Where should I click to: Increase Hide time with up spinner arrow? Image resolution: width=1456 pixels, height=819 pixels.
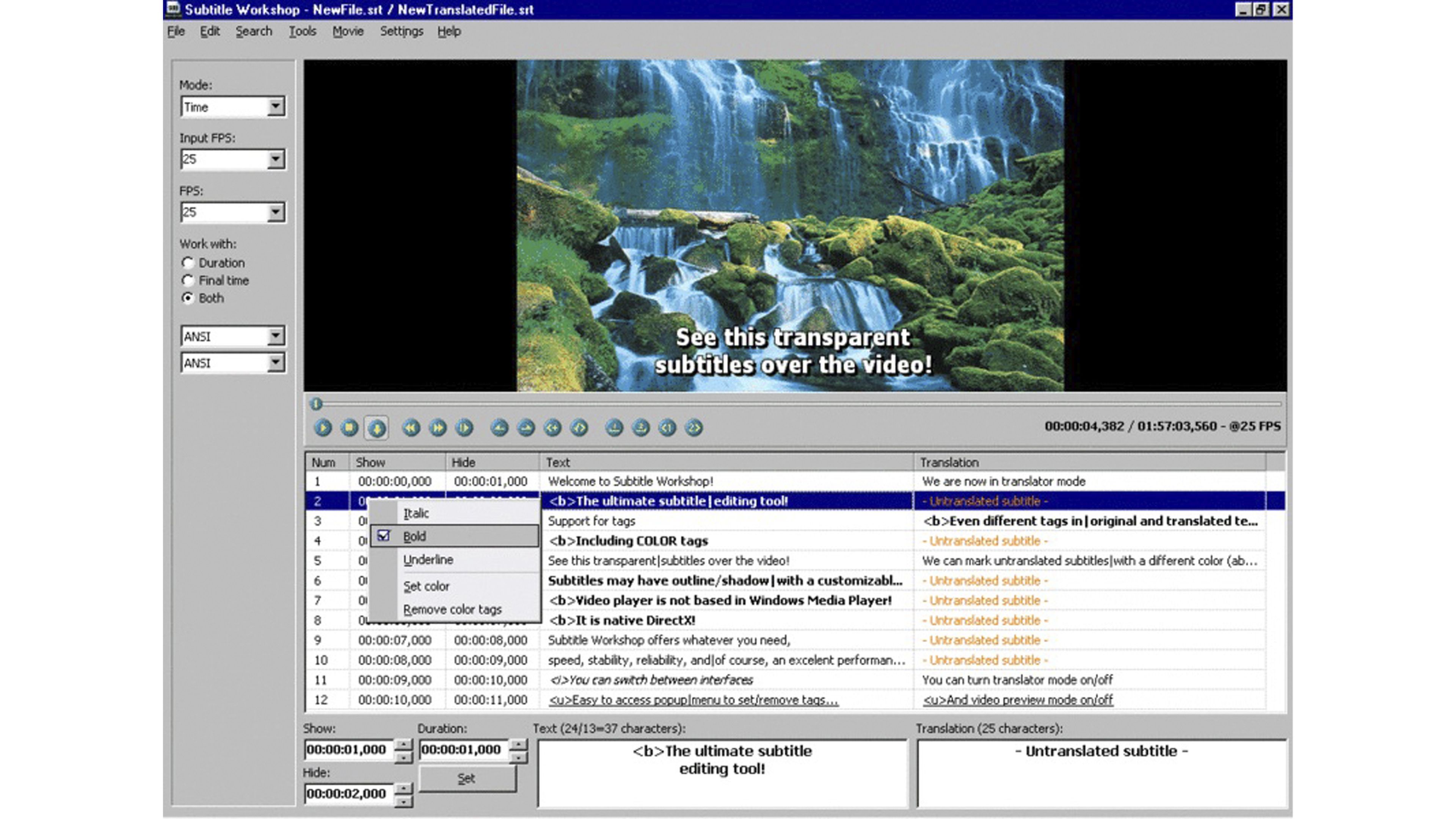[x=403, y=789]
